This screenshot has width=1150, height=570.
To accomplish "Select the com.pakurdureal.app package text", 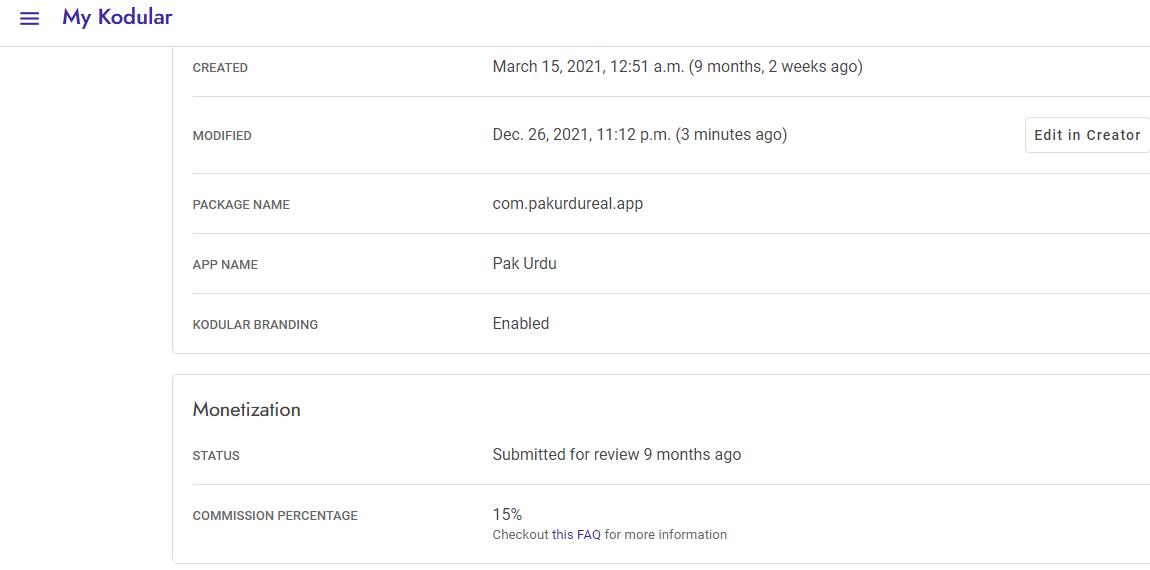I will click(x=567, y=204).
